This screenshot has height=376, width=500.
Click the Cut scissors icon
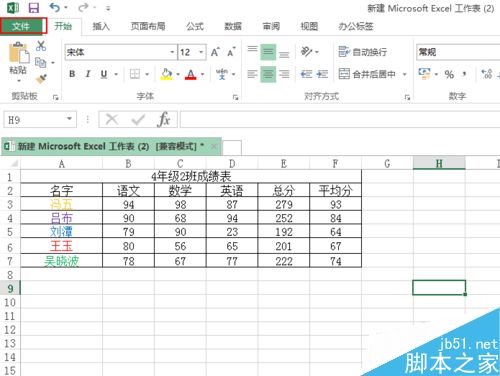(41, 46)
